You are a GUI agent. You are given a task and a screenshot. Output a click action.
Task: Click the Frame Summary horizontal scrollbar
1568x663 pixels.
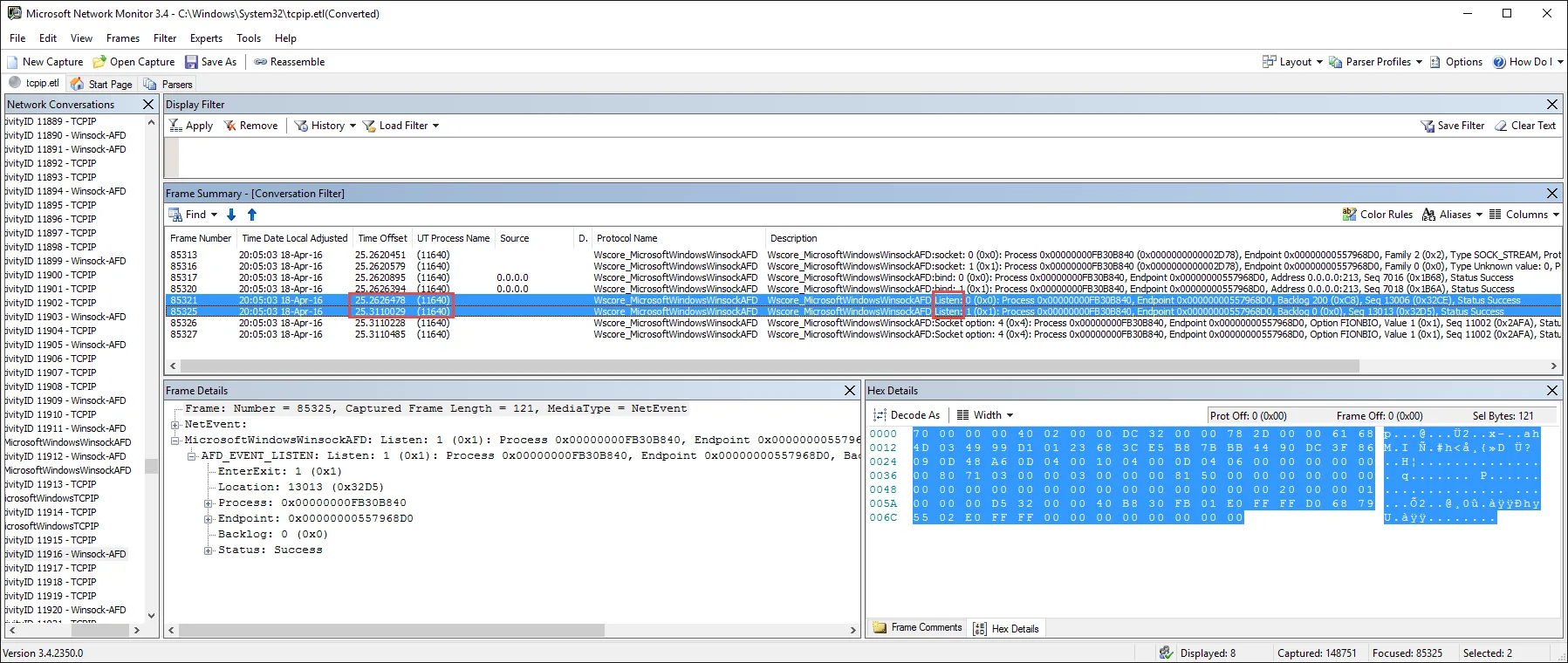(x=769, y=366)
